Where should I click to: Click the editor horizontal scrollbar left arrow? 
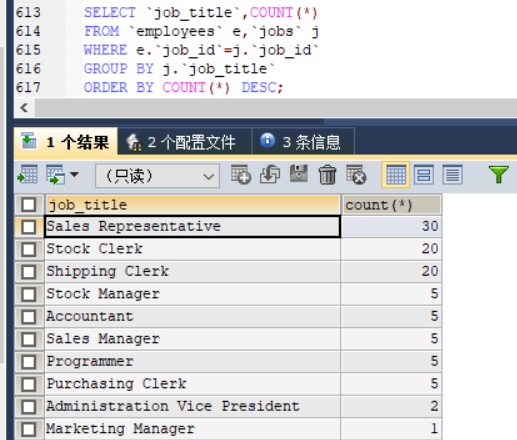tap(24, 108)
